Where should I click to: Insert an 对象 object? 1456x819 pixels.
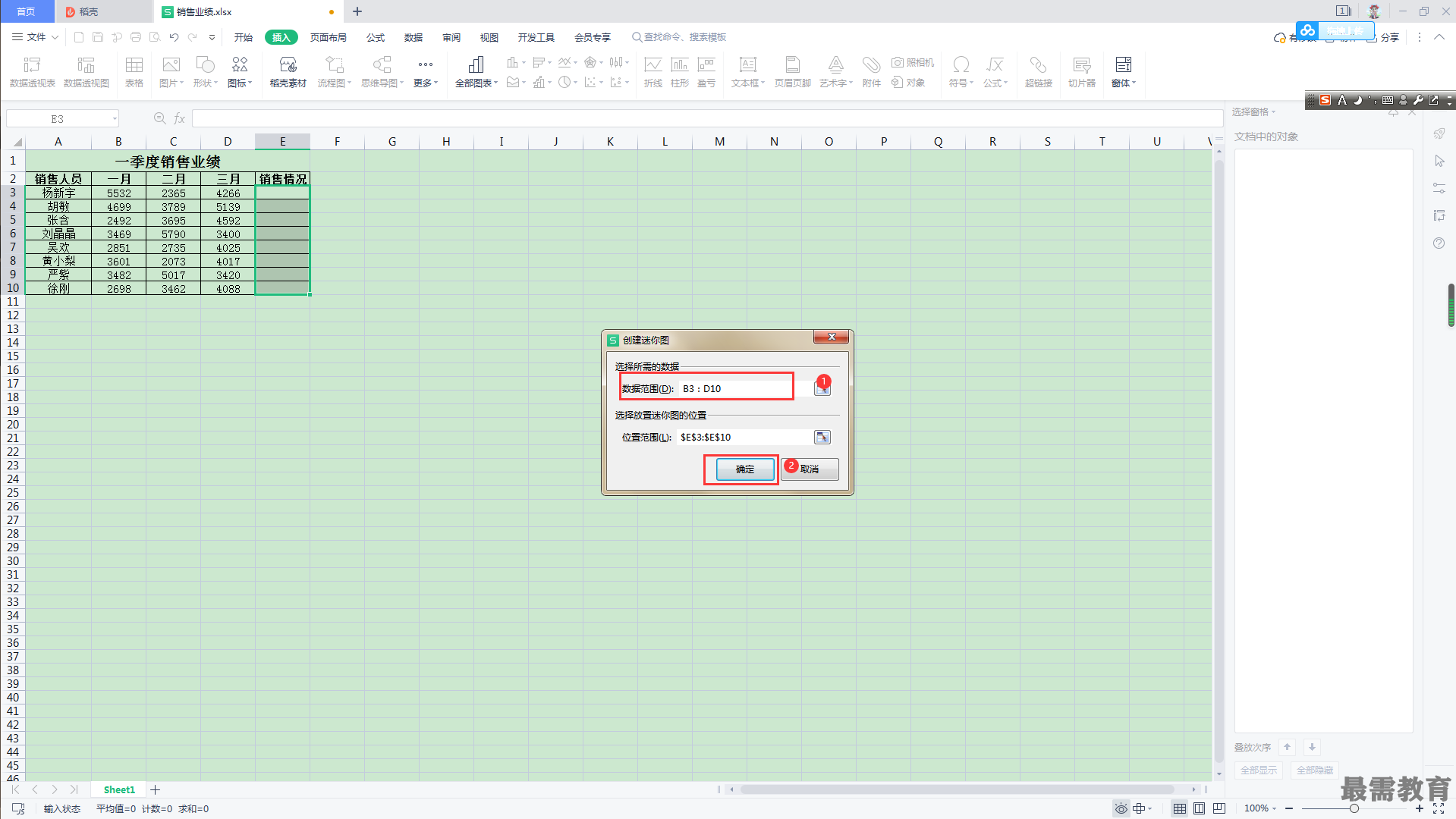(x=908, y=82)
